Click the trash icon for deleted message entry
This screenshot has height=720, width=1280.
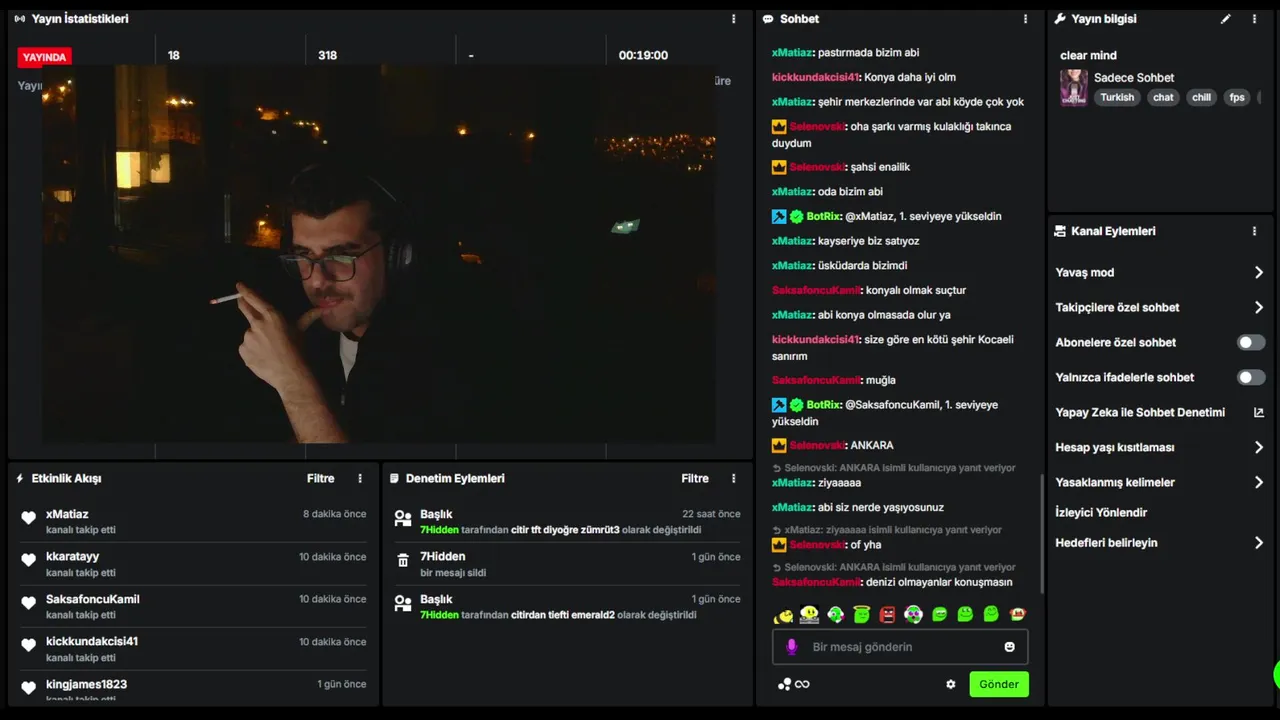[x=403, y=561]
